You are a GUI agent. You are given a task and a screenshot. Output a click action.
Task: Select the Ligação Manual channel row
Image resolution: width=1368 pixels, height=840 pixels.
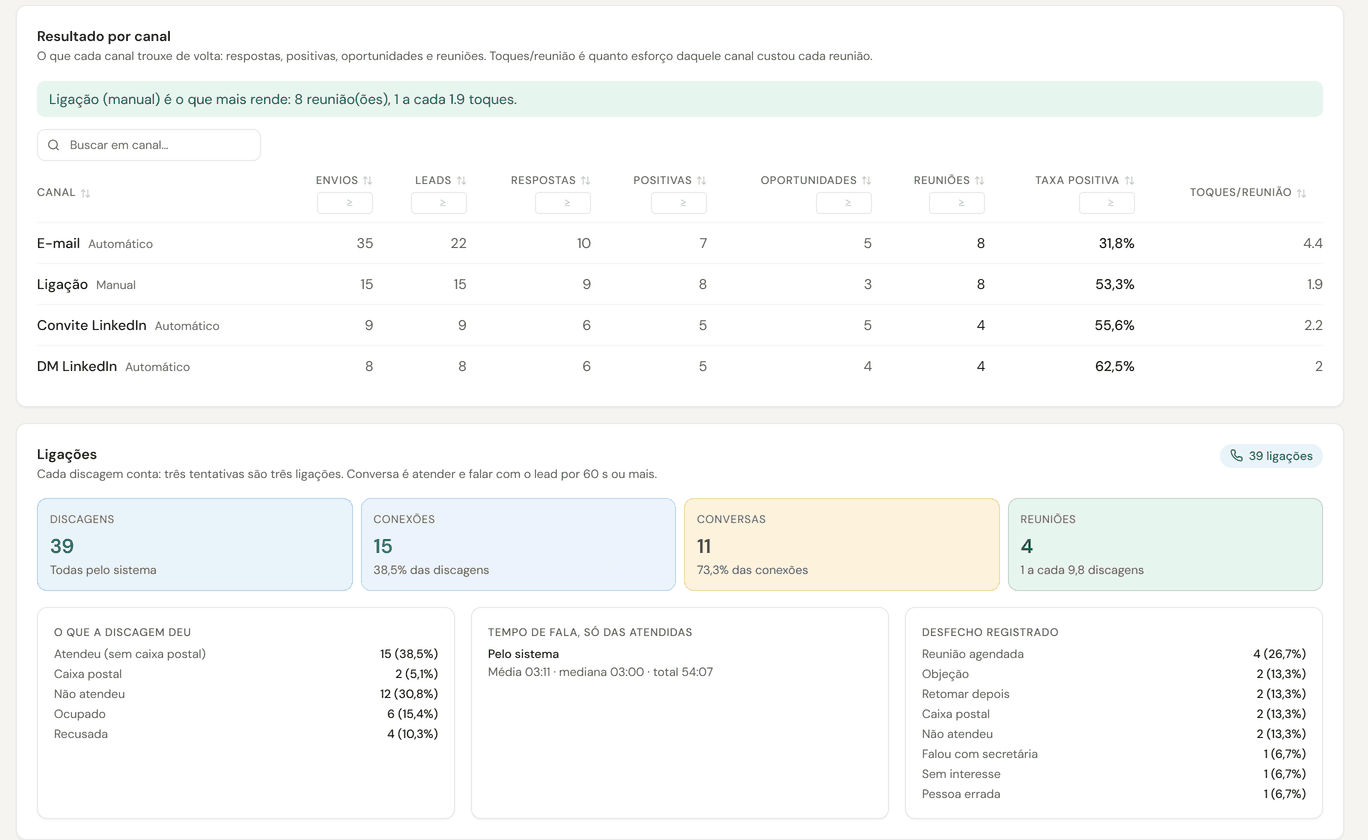680,285
